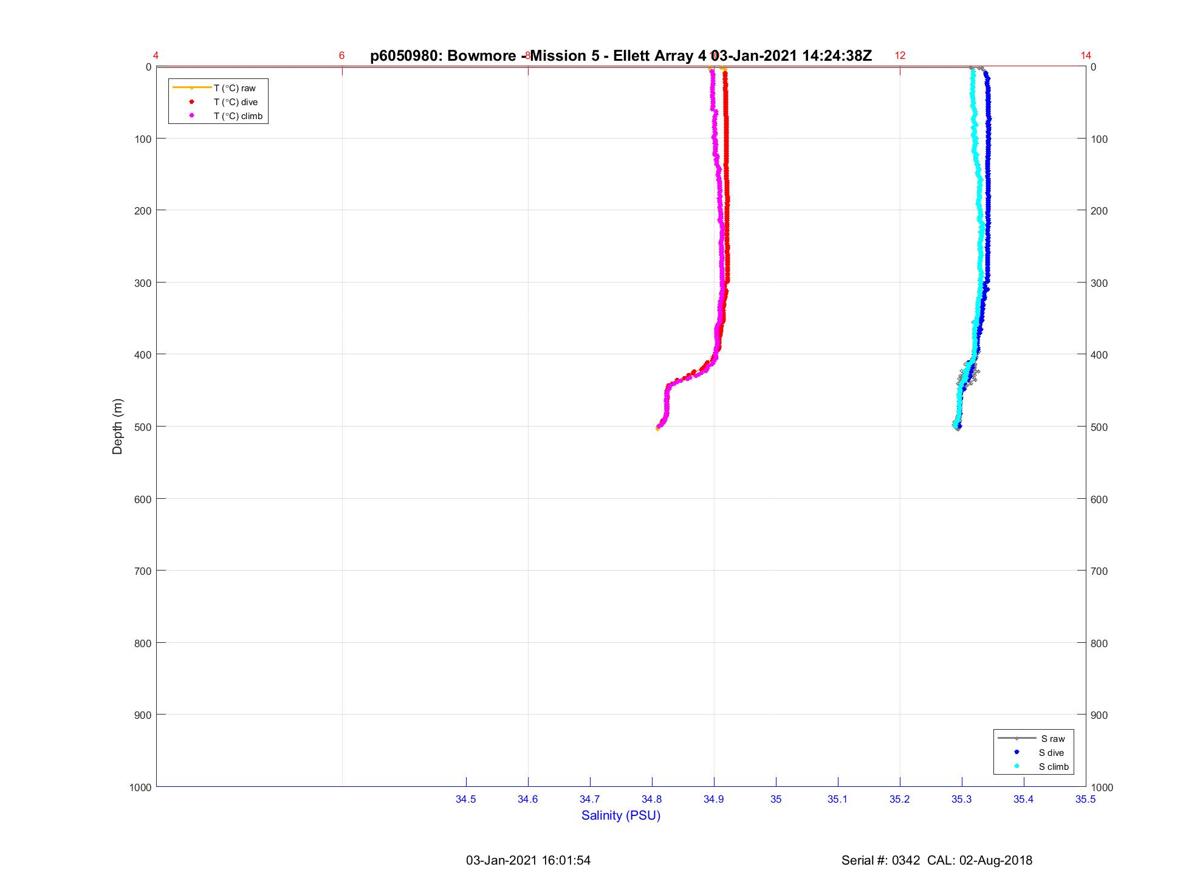Click the 34.5 salinity tick label

coord(466,799)
